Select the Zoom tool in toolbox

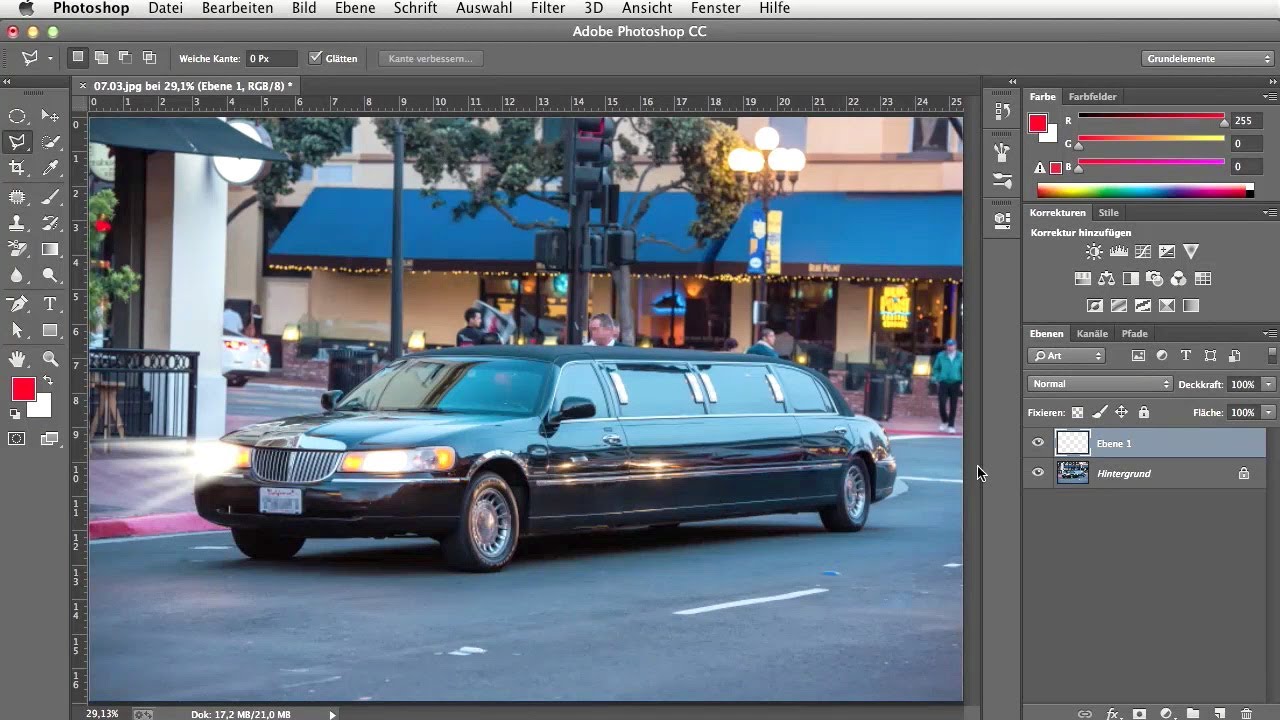(x=50, y=359)
